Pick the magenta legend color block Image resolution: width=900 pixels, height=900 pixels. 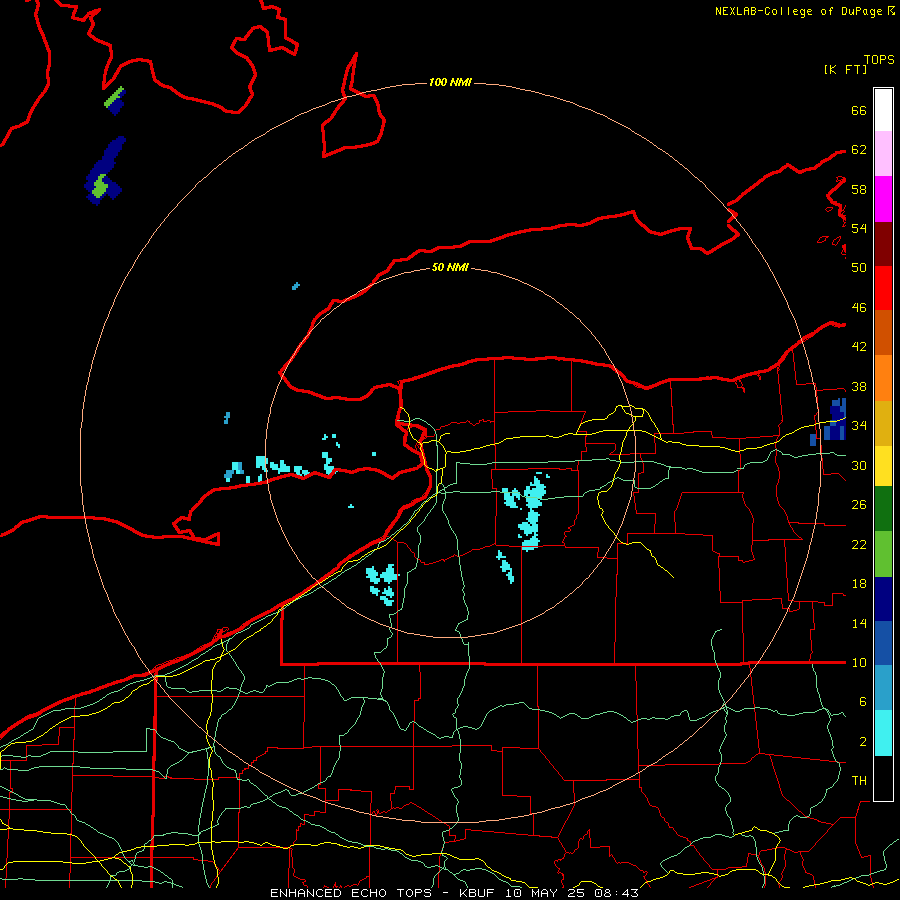click(883, 199)
